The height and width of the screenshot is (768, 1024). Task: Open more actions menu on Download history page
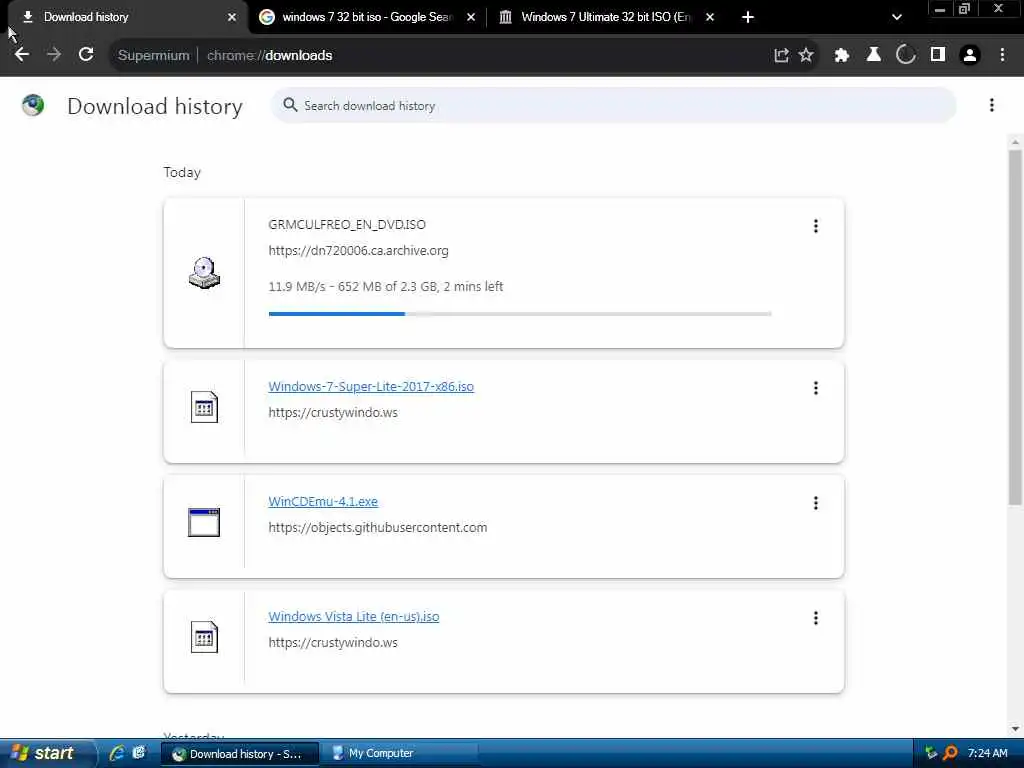pos(991,105)
